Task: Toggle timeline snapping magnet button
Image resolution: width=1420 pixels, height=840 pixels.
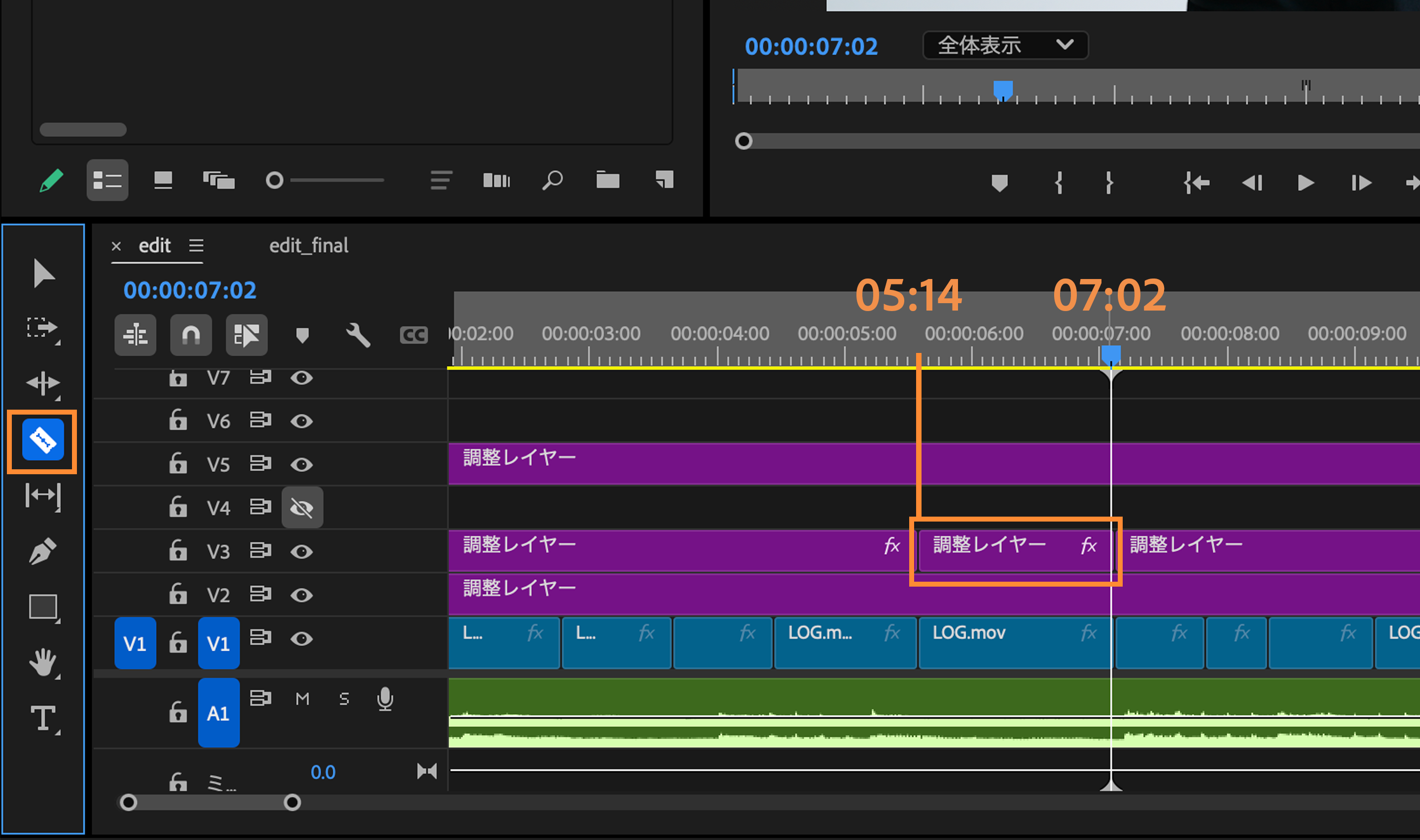Action: coord(191,335)
